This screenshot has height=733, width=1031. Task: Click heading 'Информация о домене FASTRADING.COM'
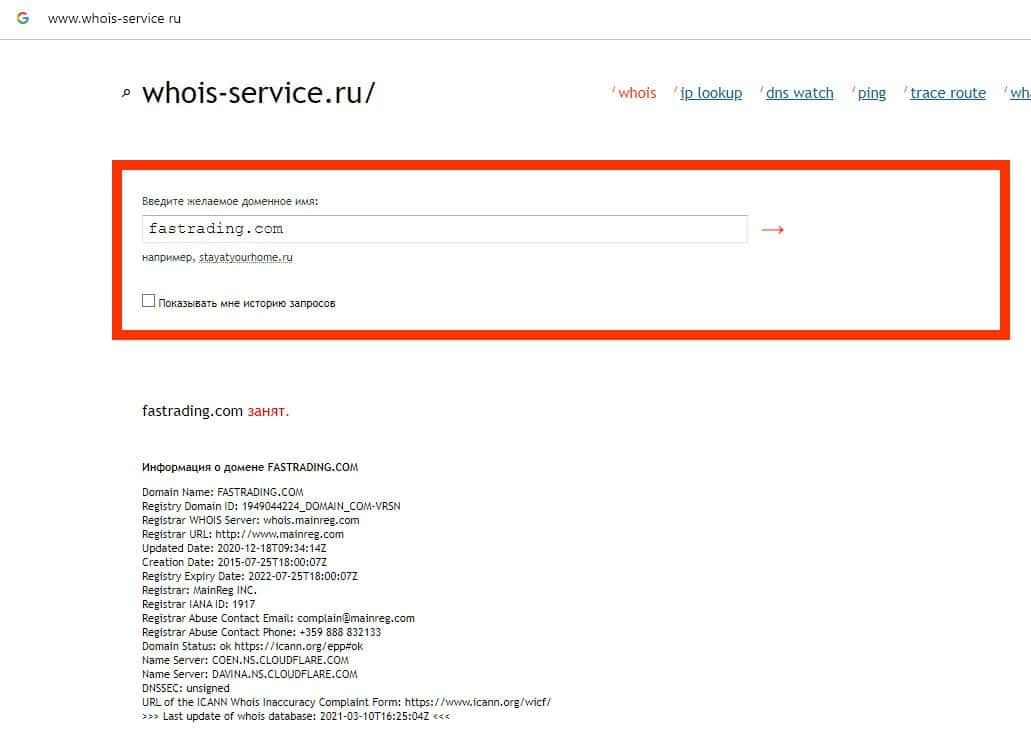[250, 467]
